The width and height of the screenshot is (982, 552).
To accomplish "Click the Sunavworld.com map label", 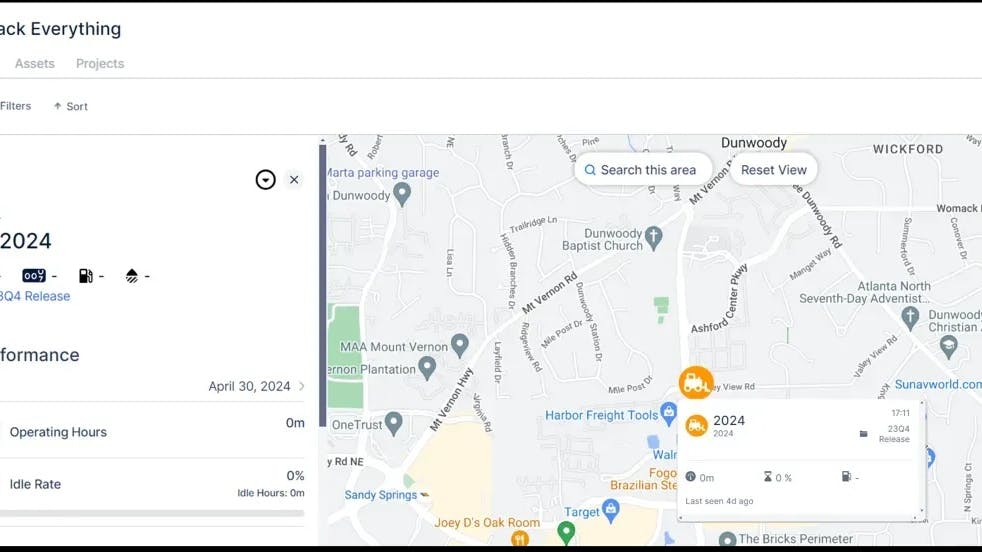I will (x=938, y=384).
